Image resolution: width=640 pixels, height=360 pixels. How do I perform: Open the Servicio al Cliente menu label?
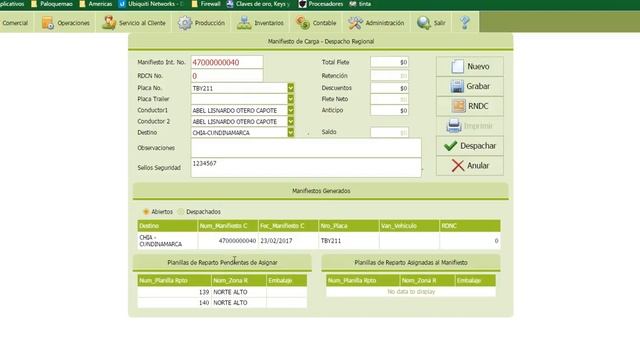tap(142, 23)
